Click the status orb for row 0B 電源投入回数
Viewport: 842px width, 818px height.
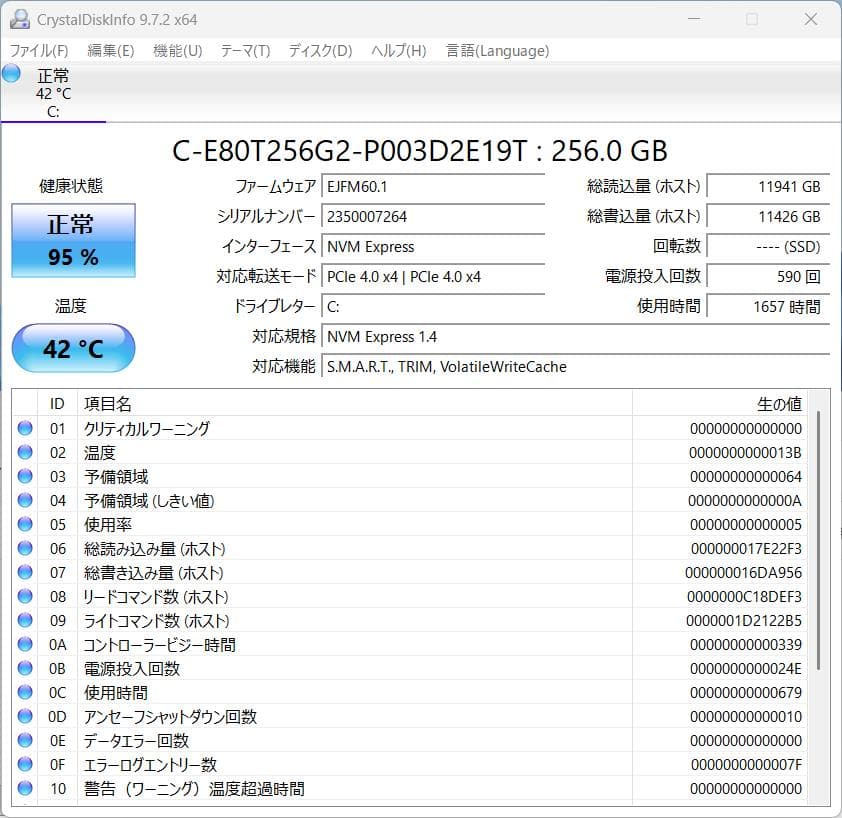coord(25,669)
